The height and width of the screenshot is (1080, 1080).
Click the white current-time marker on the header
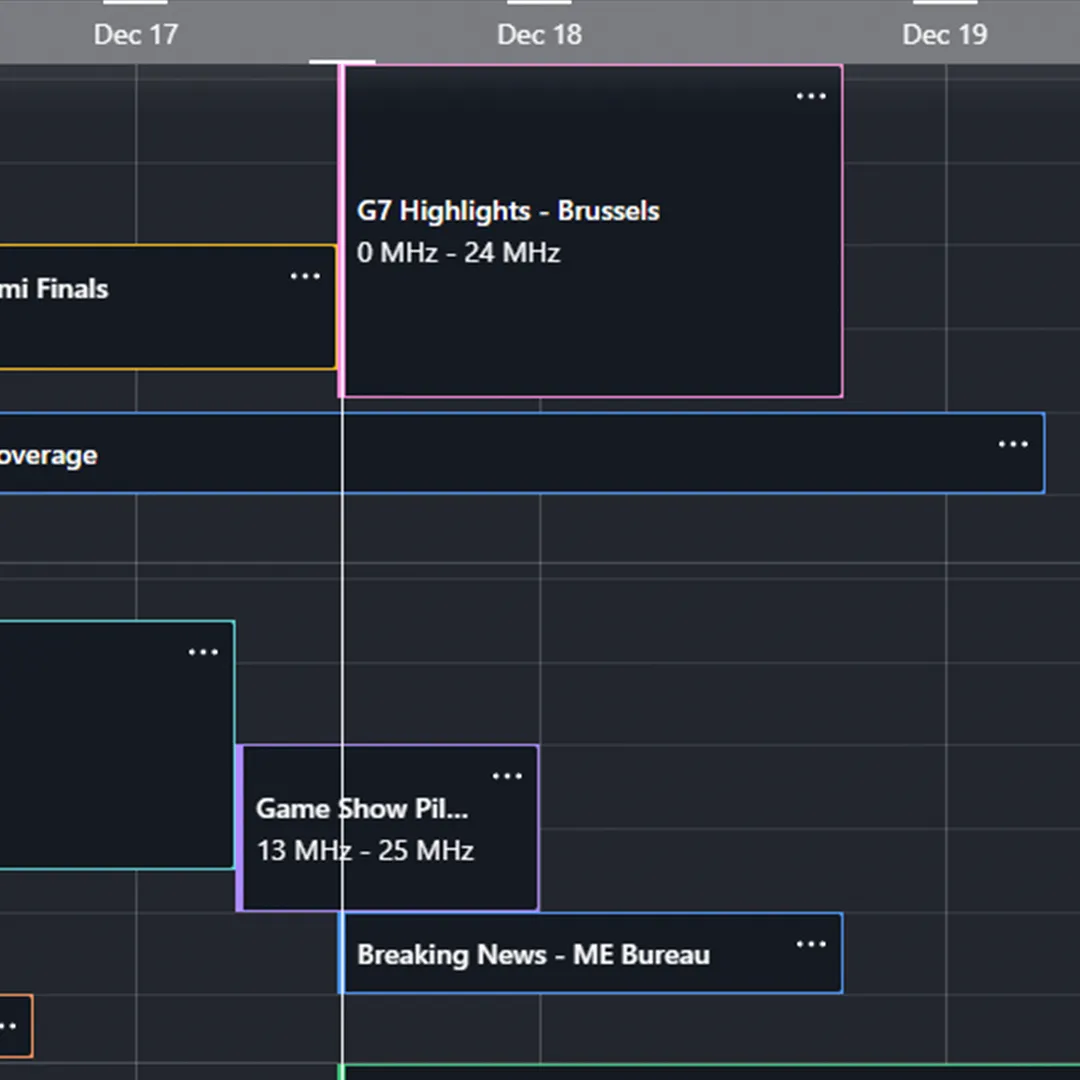click(342, 62)
